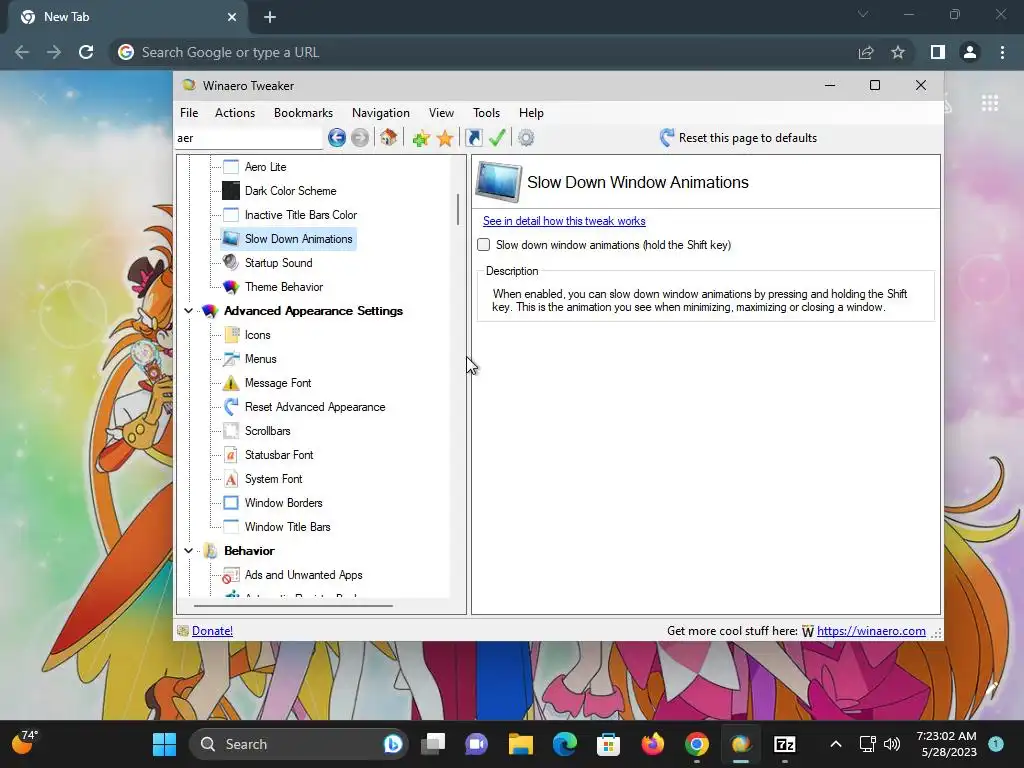Open the https://winaero.com link
Image resolution: width=1024 pixels, height=768 pixels.
[871, 631]
